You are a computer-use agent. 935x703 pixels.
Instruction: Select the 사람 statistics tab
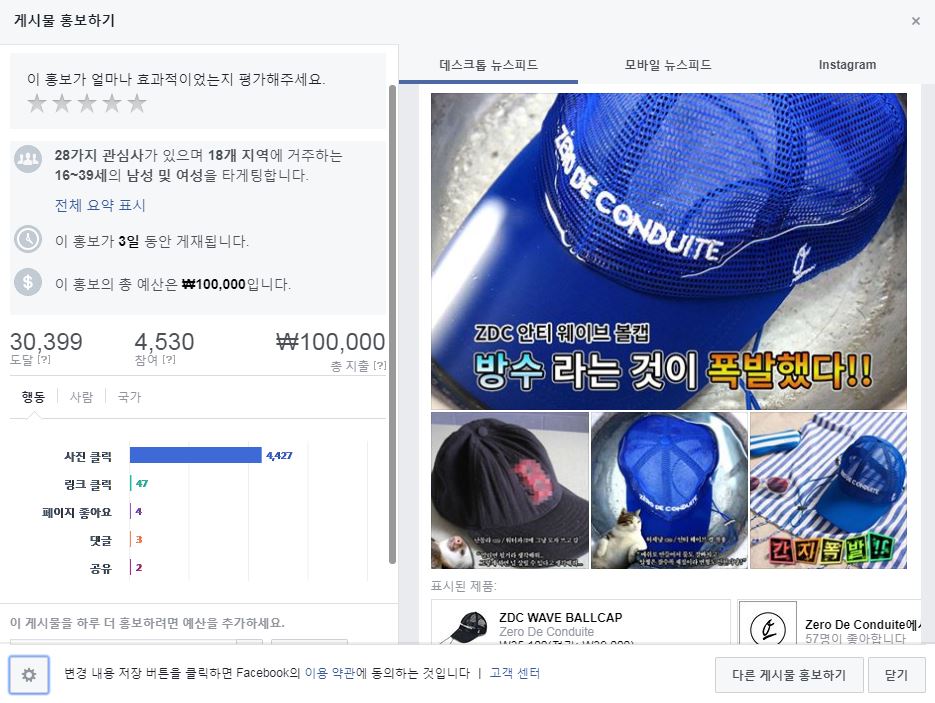pos(81,397)
